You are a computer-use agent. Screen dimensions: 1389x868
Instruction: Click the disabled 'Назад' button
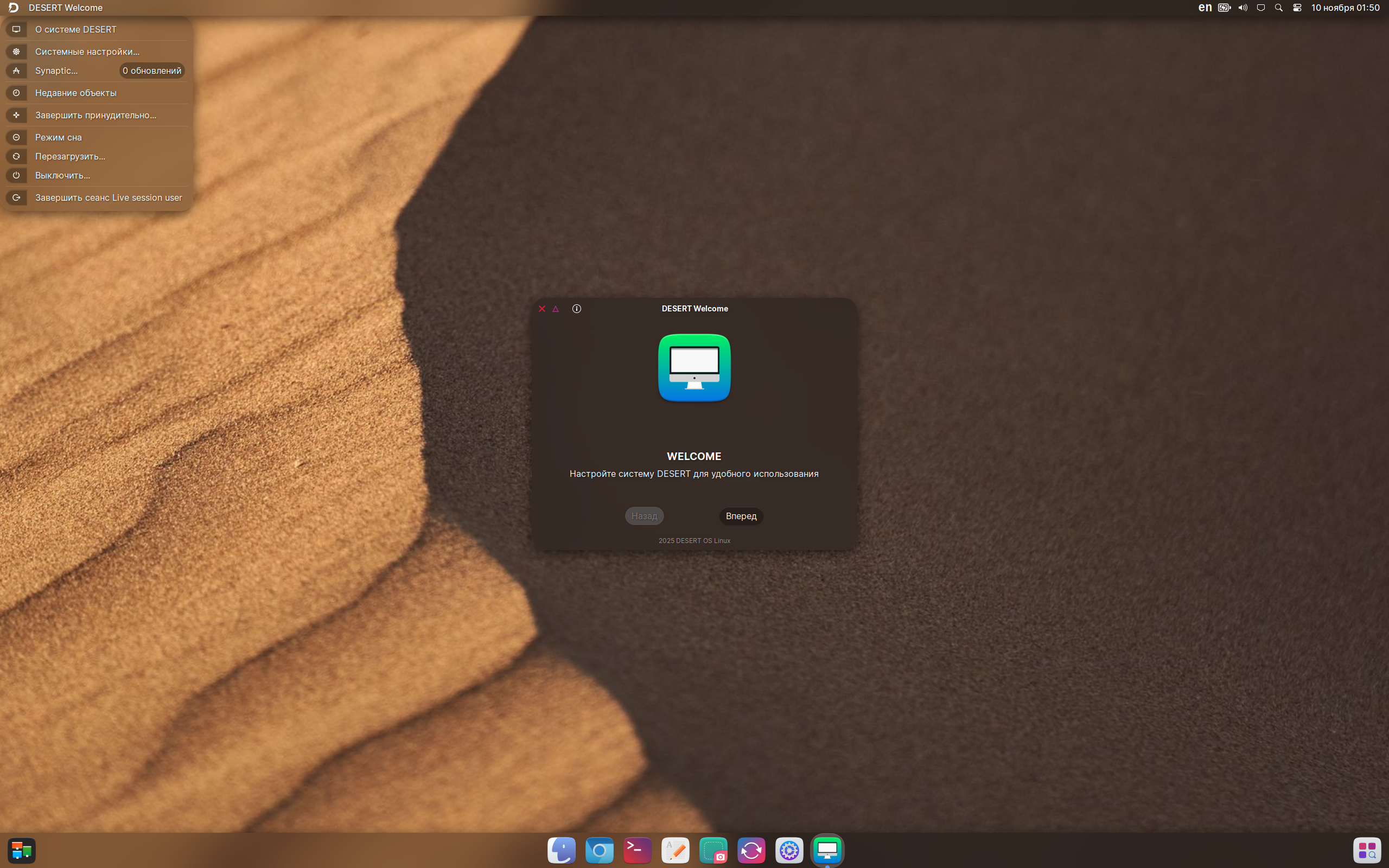click(644, 516)
